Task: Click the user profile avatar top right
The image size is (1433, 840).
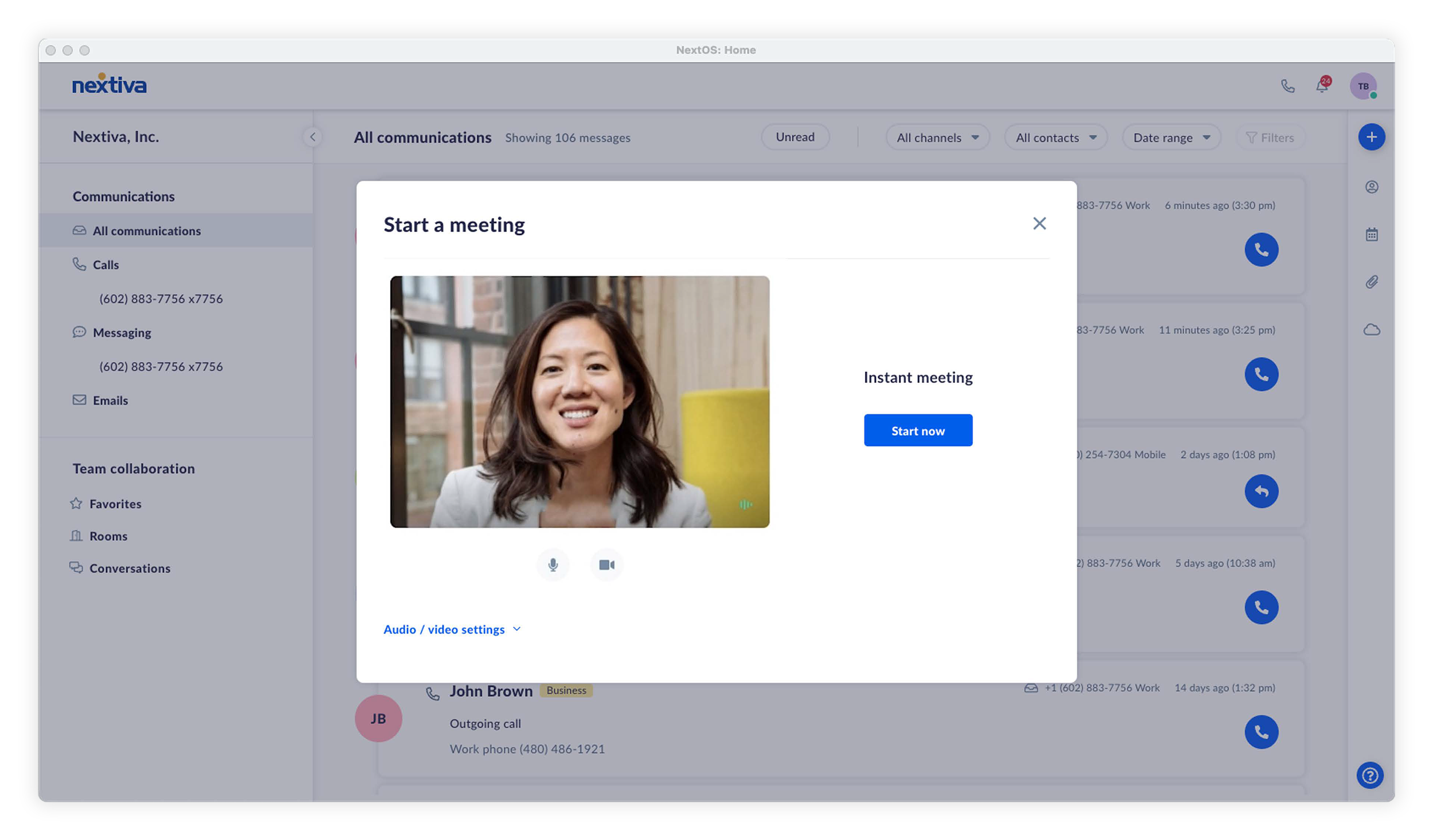Action: (x=1363, y=85)
